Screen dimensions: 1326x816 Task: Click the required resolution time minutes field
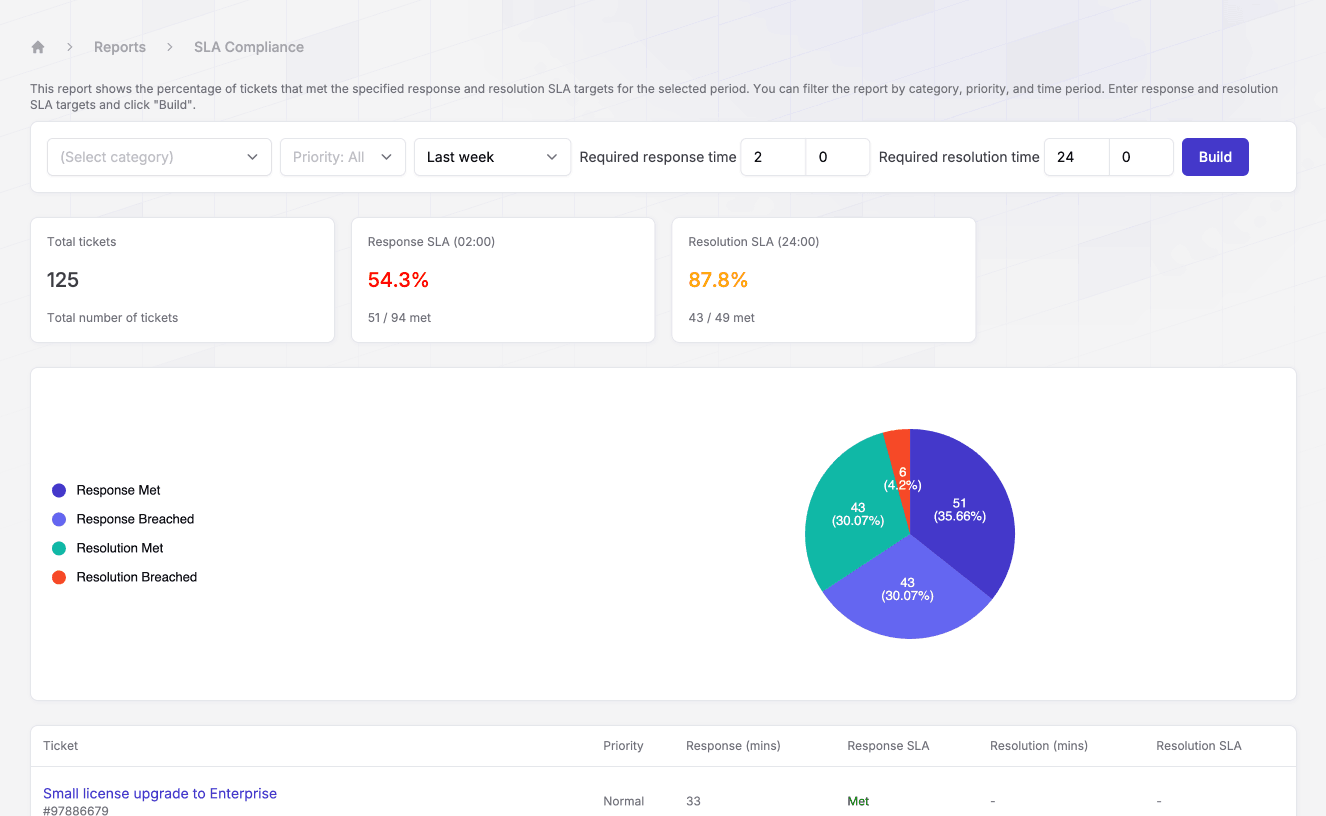(x=1141, y=157)
